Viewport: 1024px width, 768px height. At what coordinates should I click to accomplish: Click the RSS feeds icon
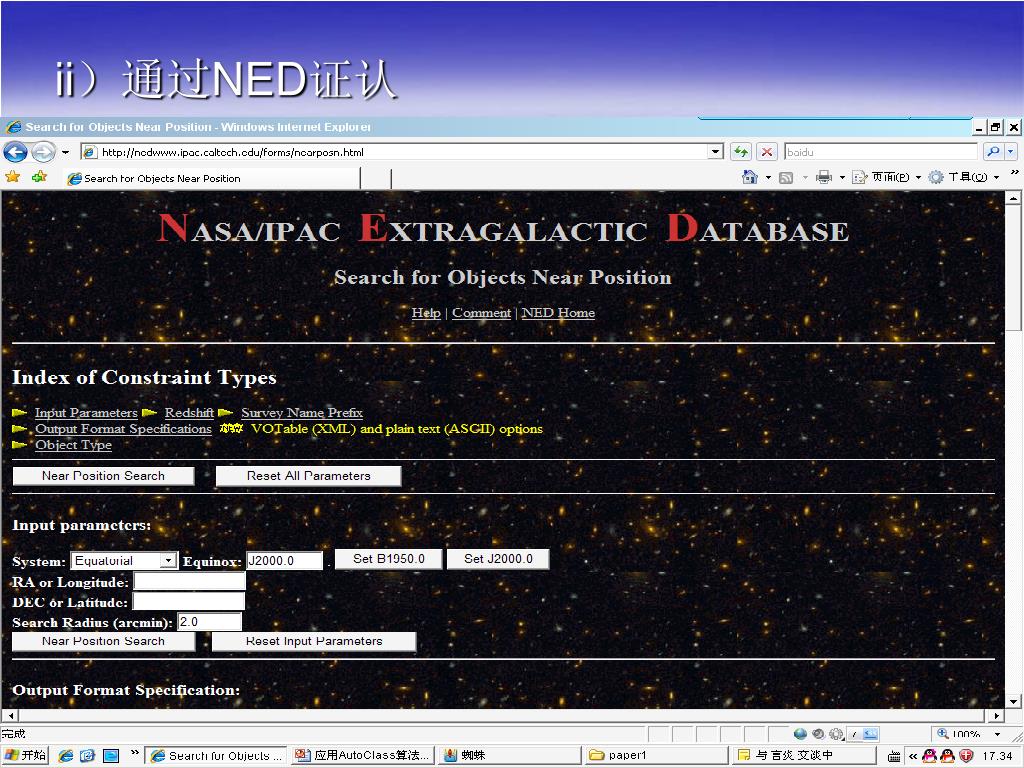(x=786, y=177)
